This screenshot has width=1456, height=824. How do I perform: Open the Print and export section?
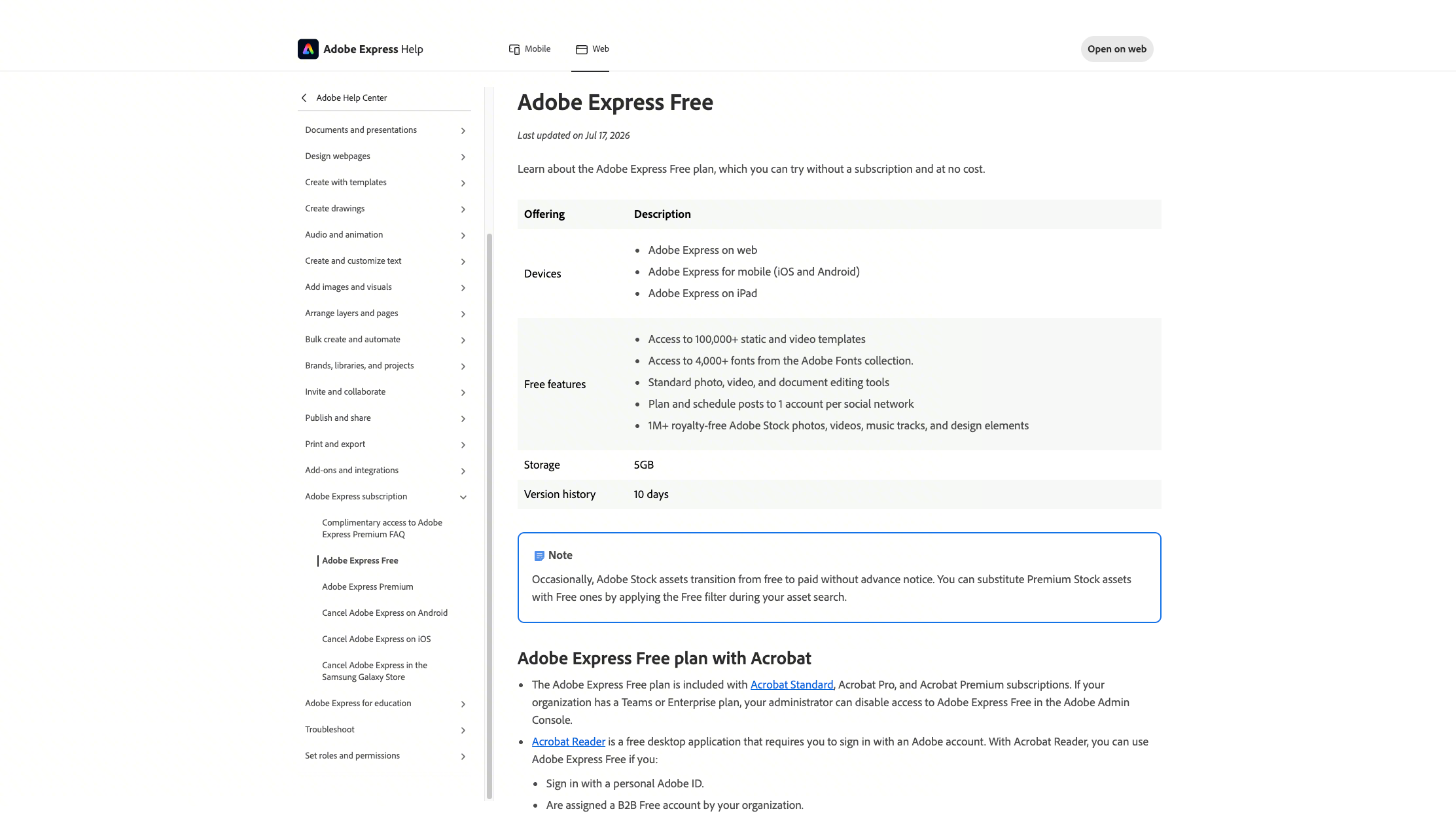pyautogui.click(x=335, y=444)
